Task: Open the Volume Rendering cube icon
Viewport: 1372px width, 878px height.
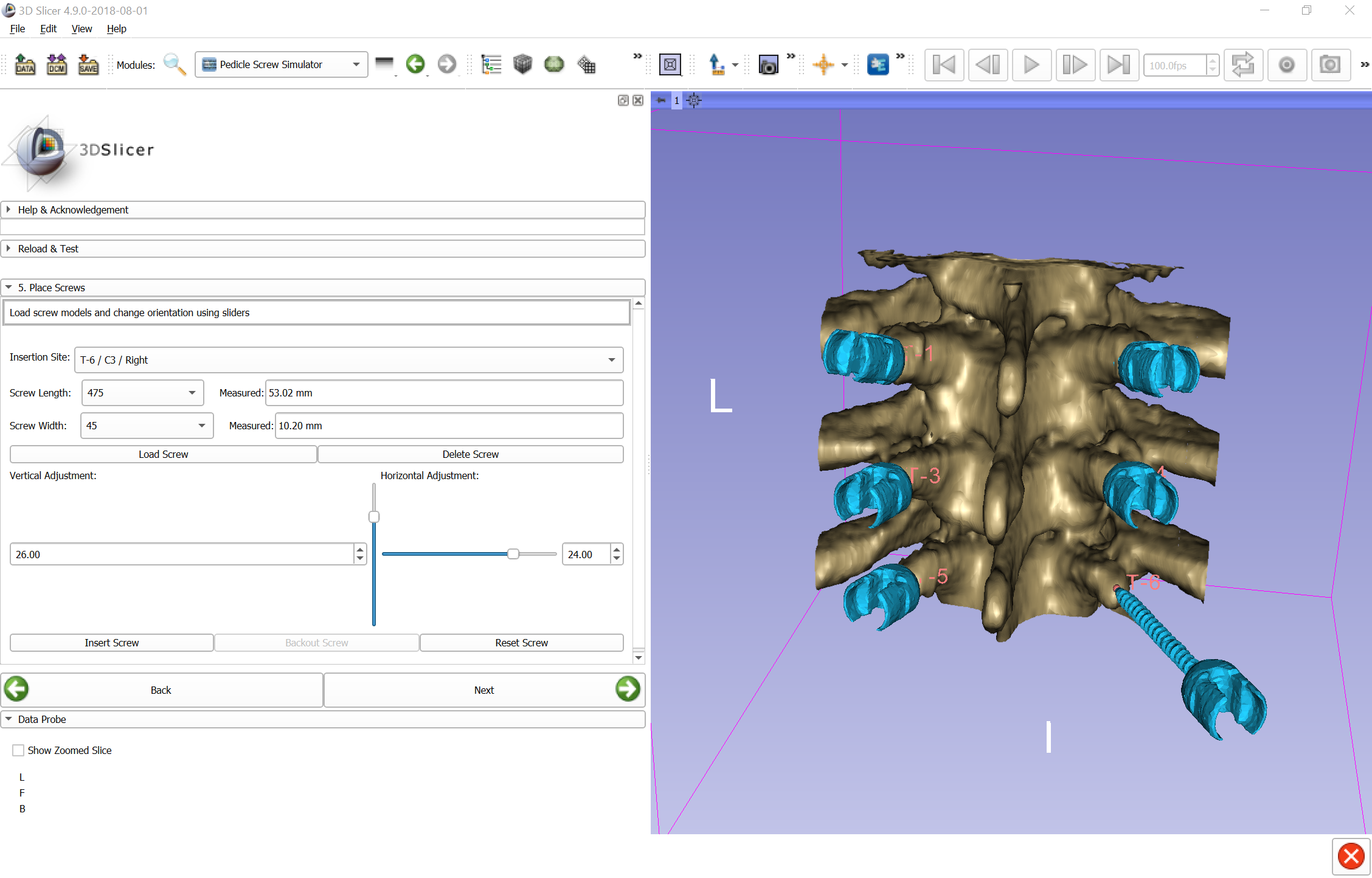Action: pos(522,64)
